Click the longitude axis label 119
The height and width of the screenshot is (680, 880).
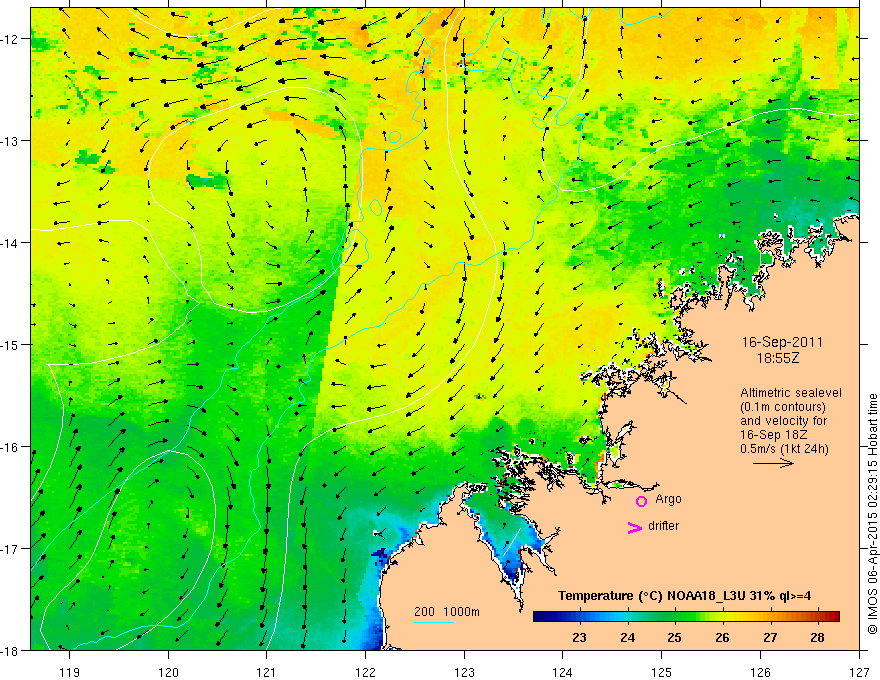pos(70,672)
